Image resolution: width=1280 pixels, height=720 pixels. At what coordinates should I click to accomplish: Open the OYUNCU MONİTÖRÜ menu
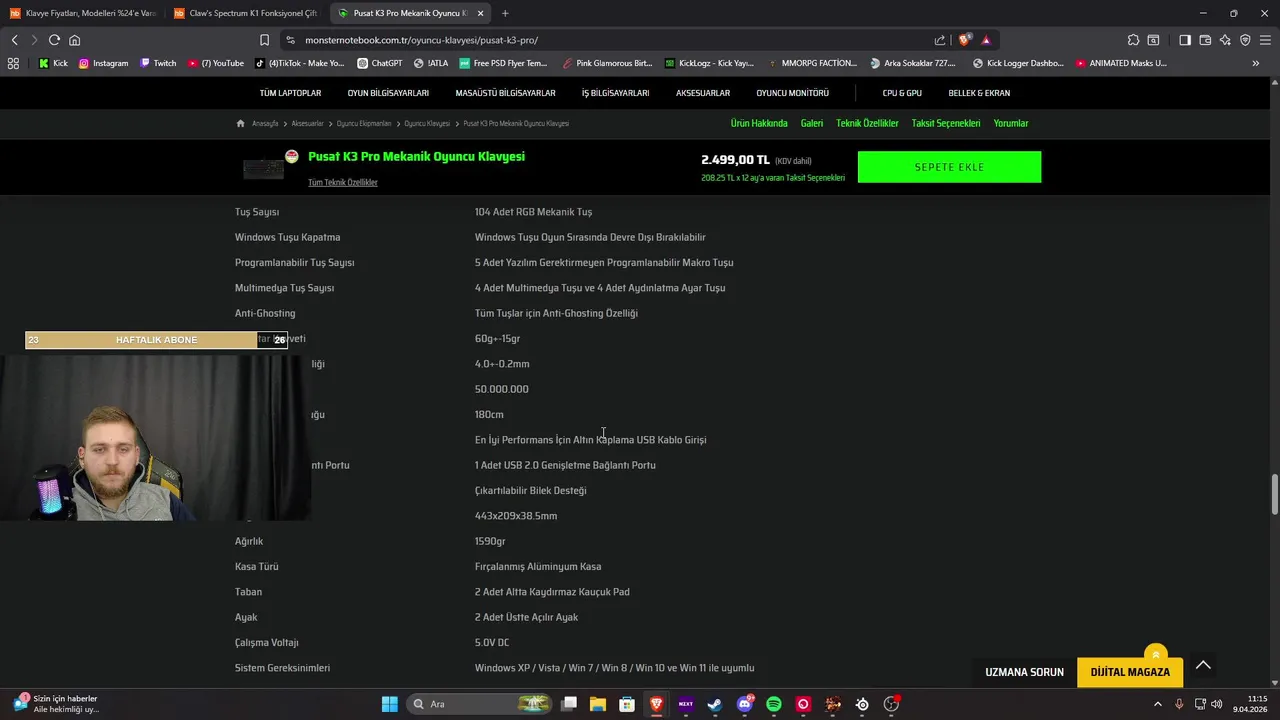pyautogui.click(x=792, y=93)
